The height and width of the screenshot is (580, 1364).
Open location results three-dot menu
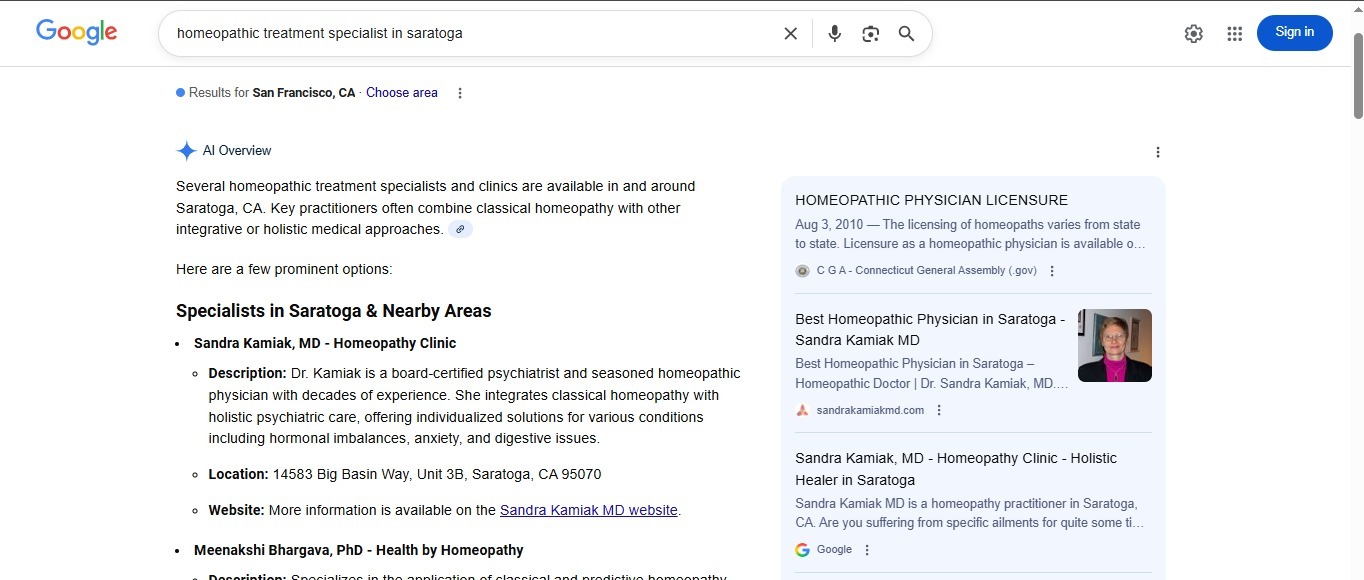pos(460,93)
